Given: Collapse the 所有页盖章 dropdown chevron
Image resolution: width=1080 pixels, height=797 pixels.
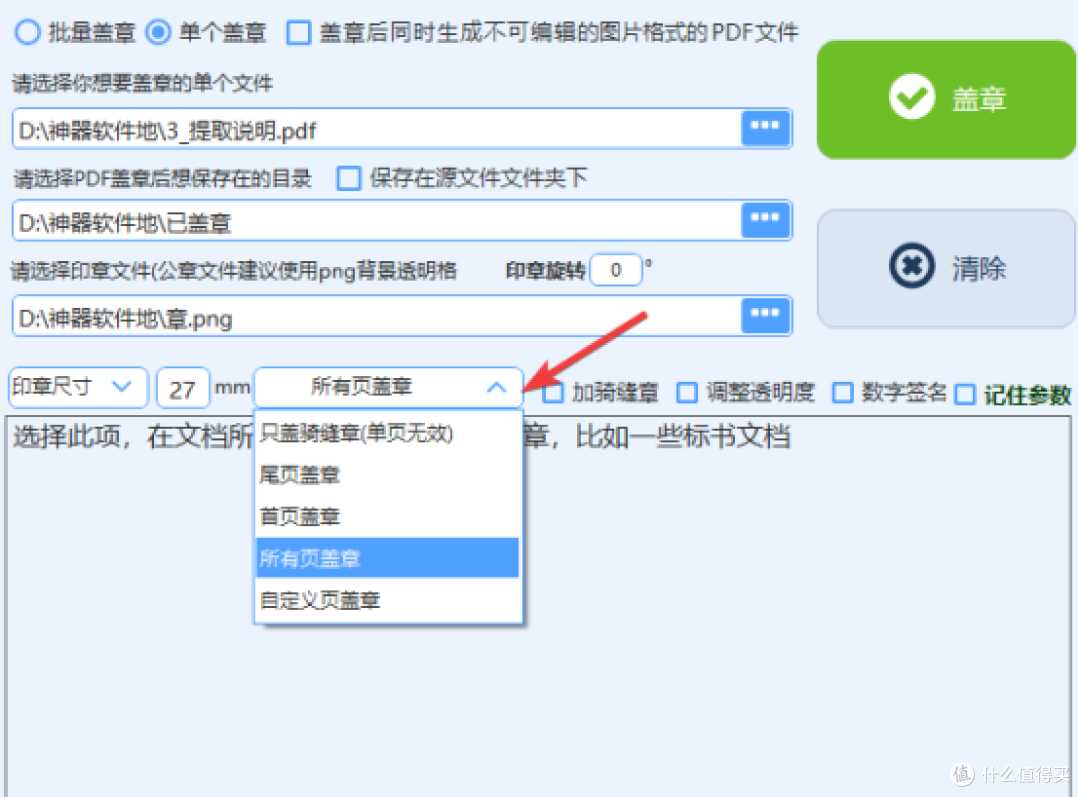Looking at the screenshot, I should pos(496,388).
